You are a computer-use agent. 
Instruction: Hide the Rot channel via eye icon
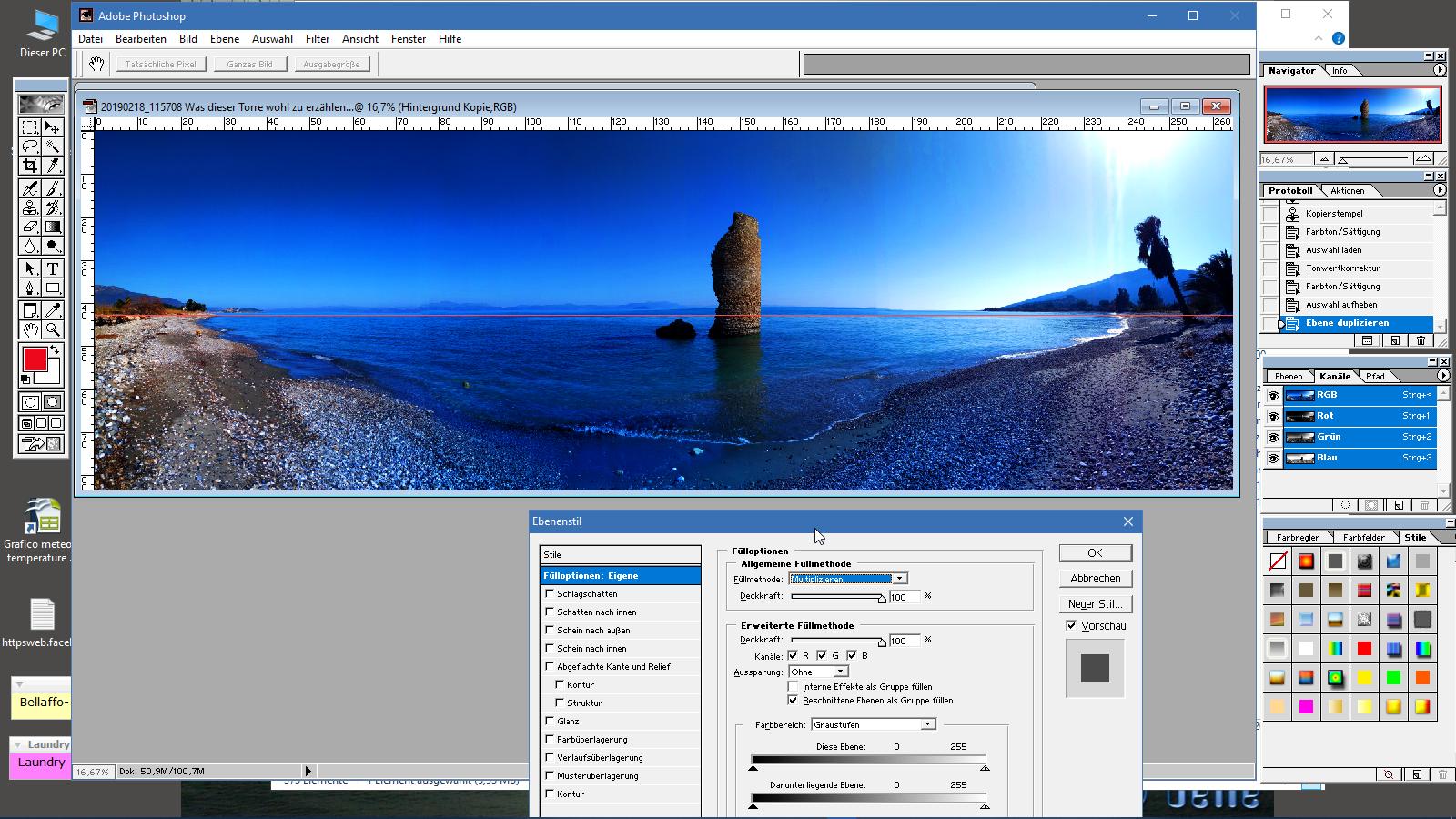point(1273,417)
